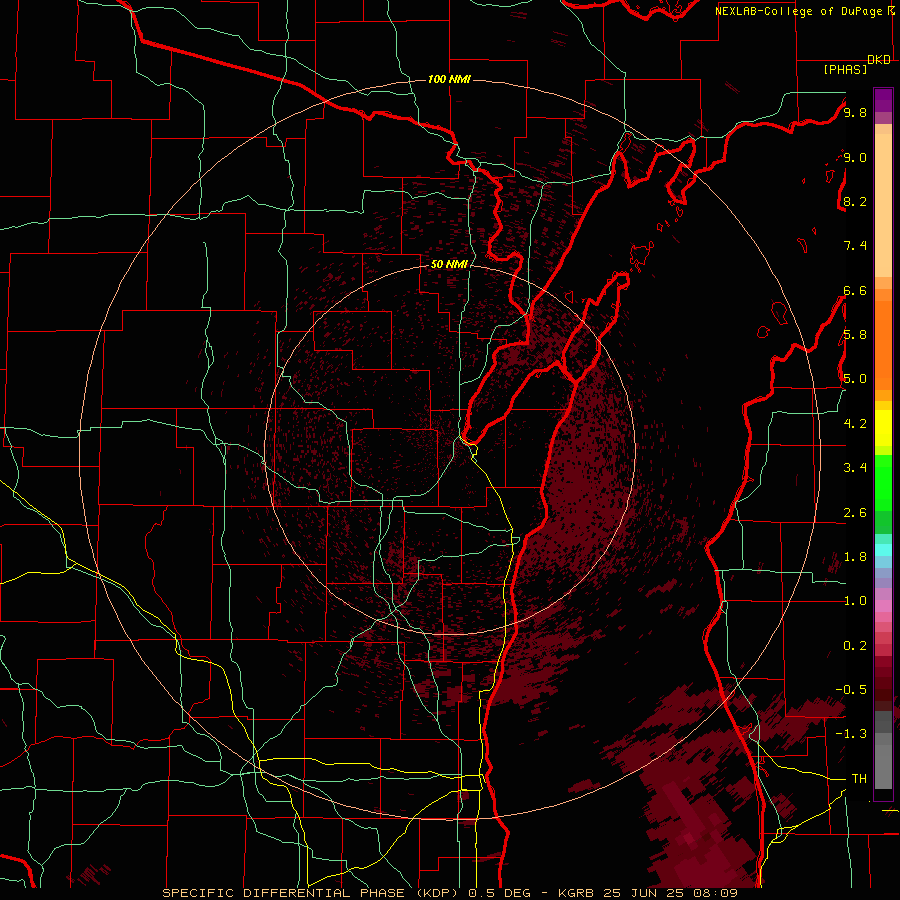Click the 7.4 scale value
Screen dimensions: 900x900
(855, 246)
